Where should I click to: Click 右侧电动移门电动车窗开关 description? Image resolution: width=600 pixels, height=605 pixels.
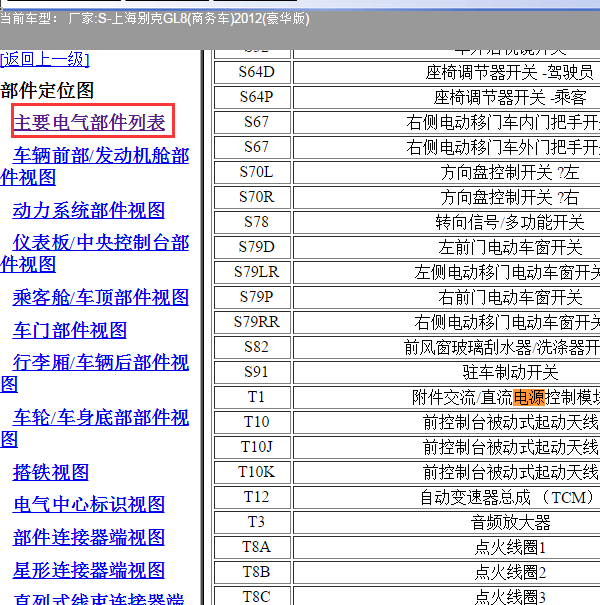click(507, 323)
